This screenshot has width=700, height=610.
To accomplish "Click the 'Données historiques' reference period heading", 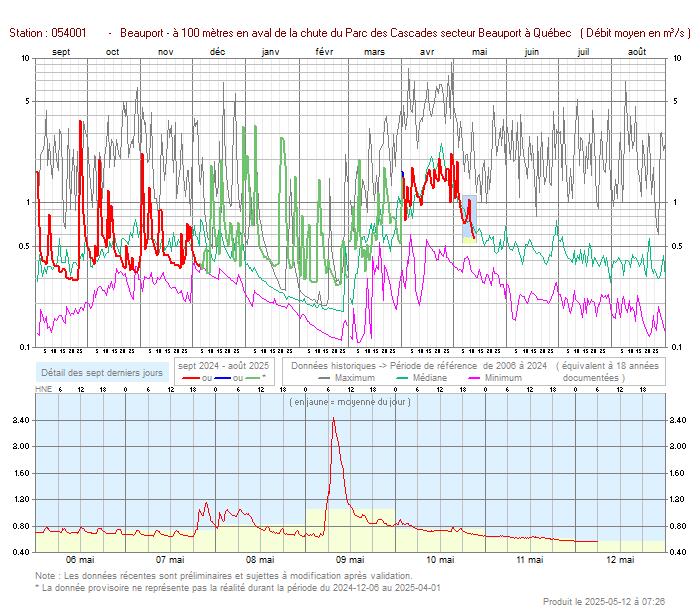I will [x=419, y=366].
